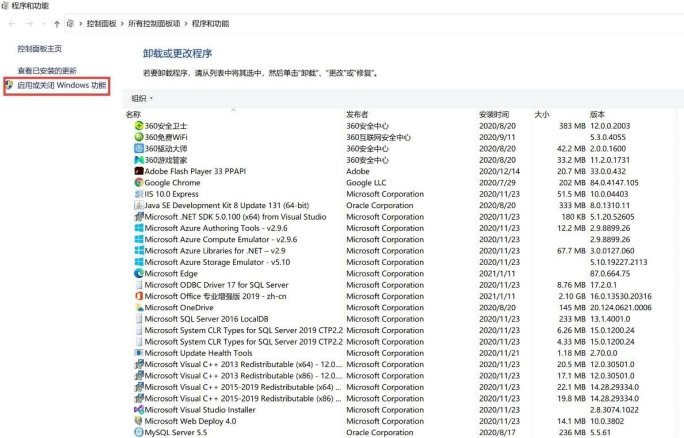Click version 20.124.0621.0006
The height and width of the screenshot is (438, 684).
tap(621, 308)
